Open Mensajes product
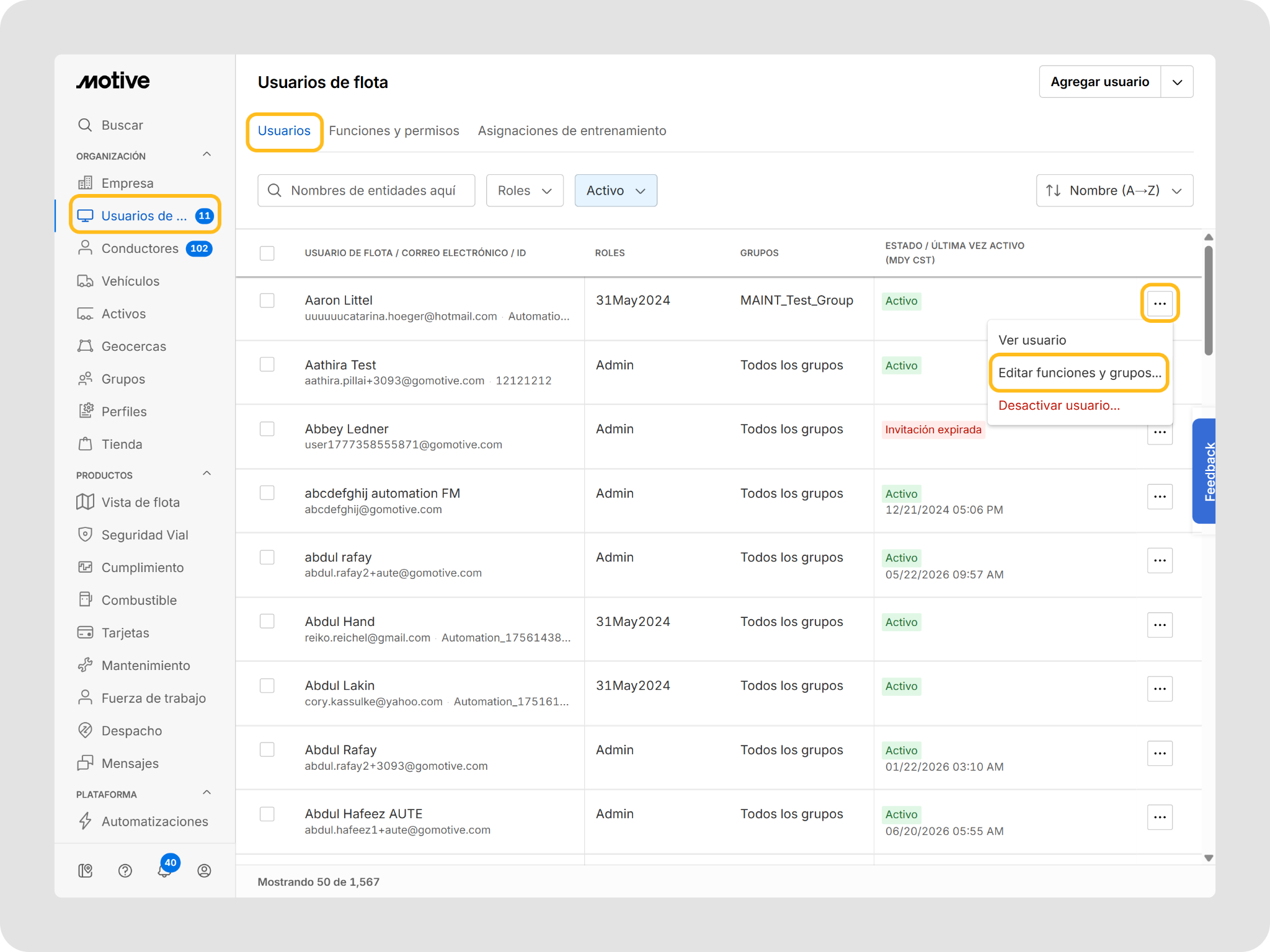Image resolution: width=1270 pixels, height=952 pixels. [x=118, y=763]
